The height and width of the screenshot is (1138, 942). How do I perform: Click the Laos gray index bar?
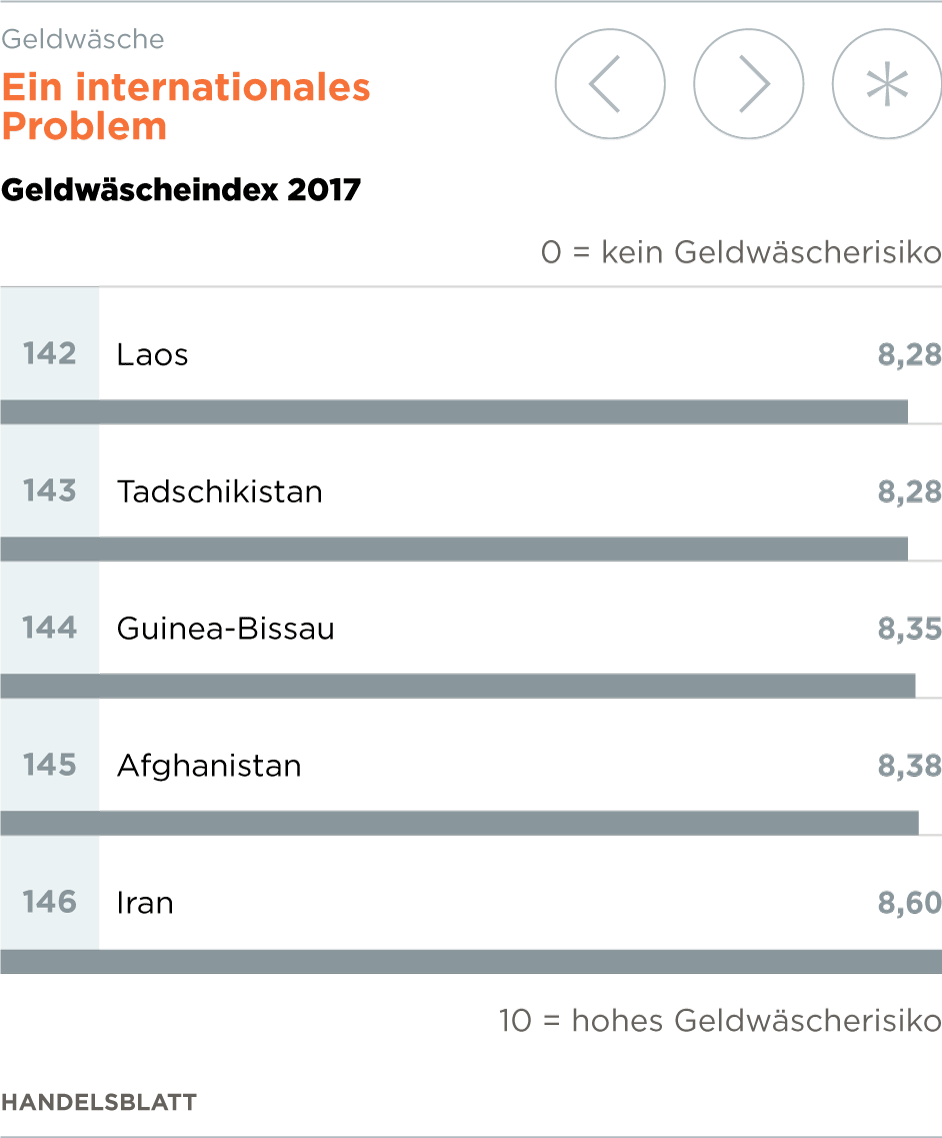pos(454,411)
